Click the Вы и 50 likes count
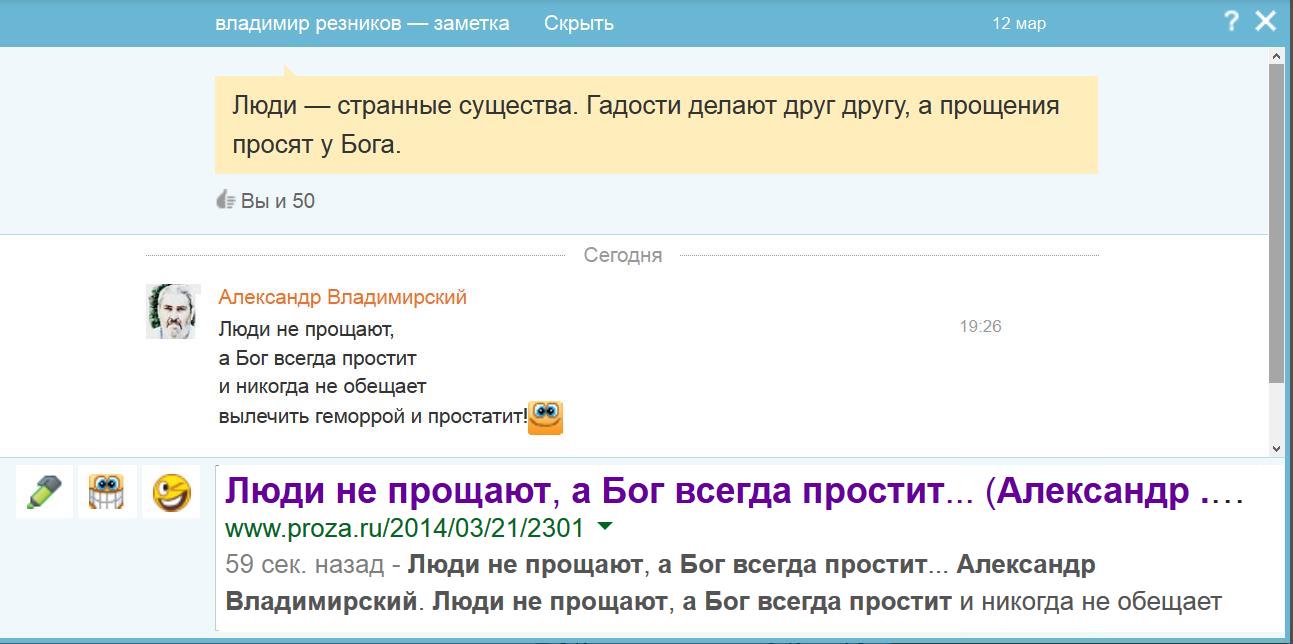Screen dimensions: 1293x644 coord(278,201)
